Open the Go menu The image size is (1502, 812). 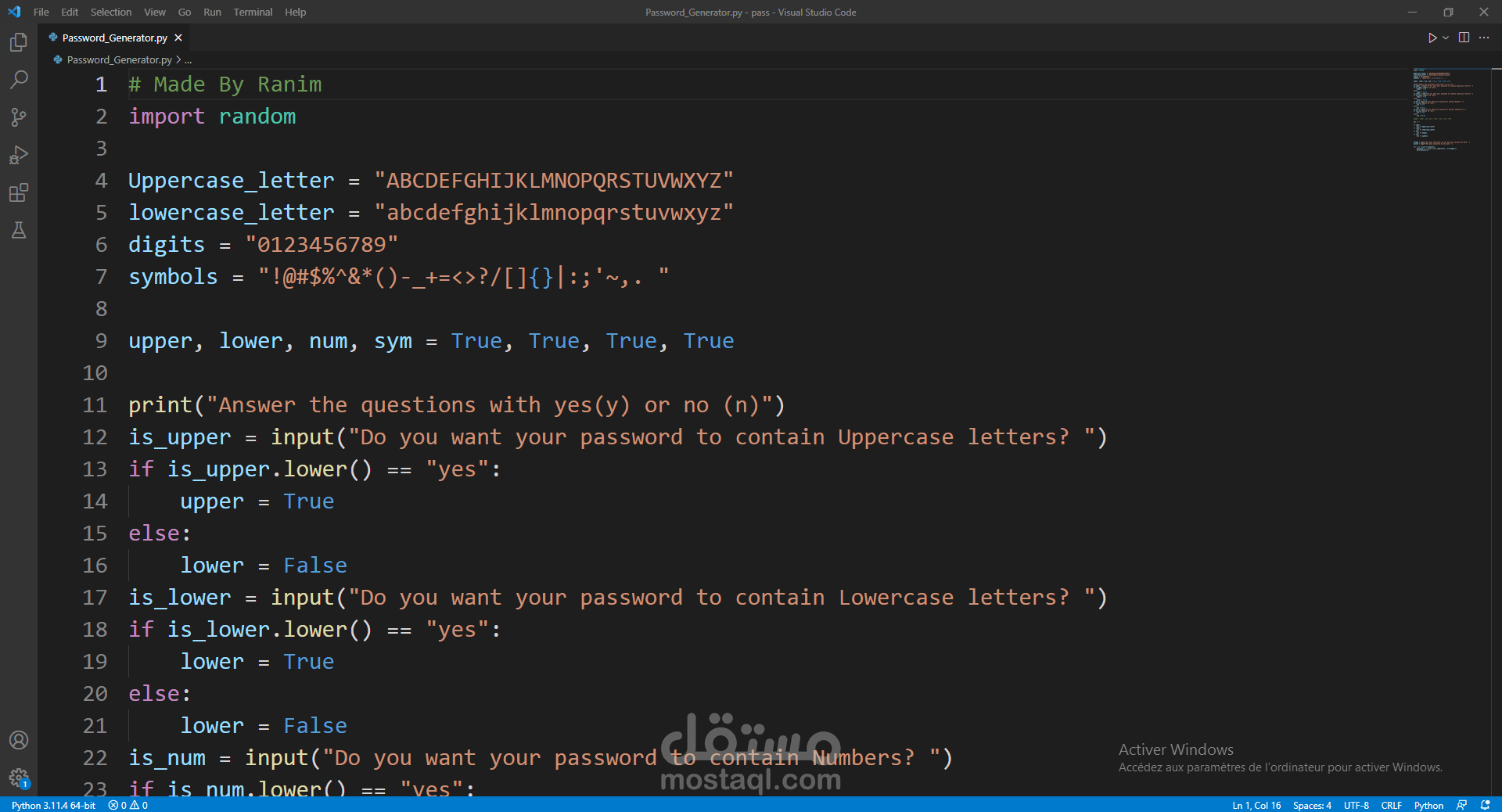point(185,12)
